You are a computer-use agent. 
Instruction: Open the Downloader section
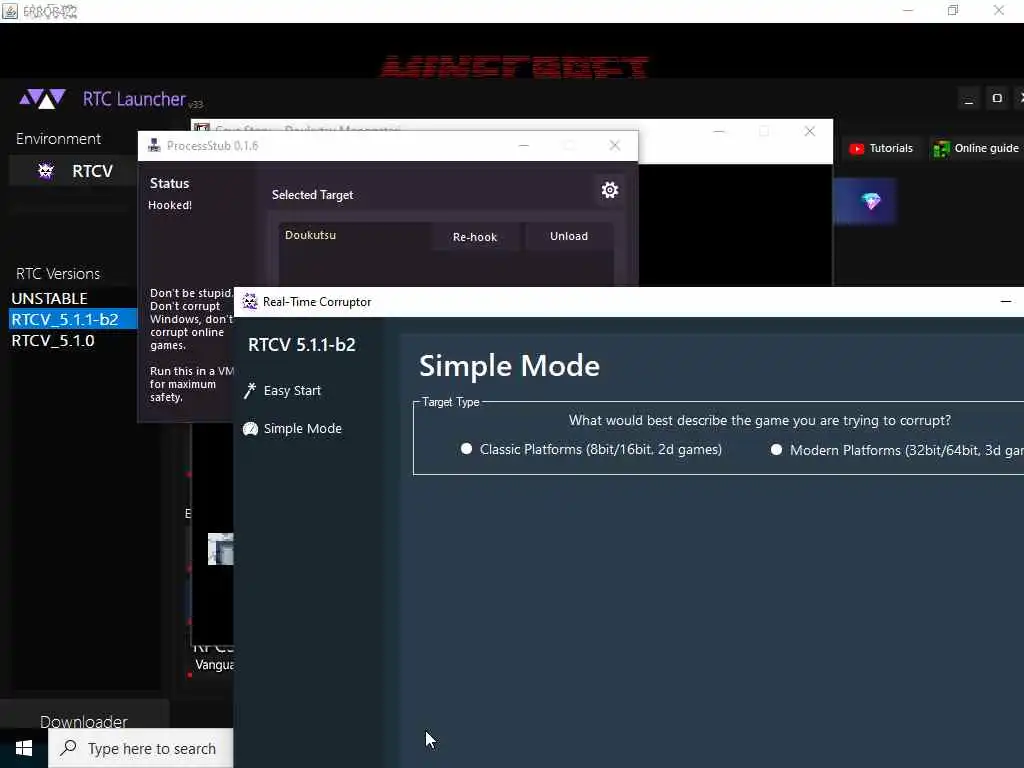click(x=84, y=721)
